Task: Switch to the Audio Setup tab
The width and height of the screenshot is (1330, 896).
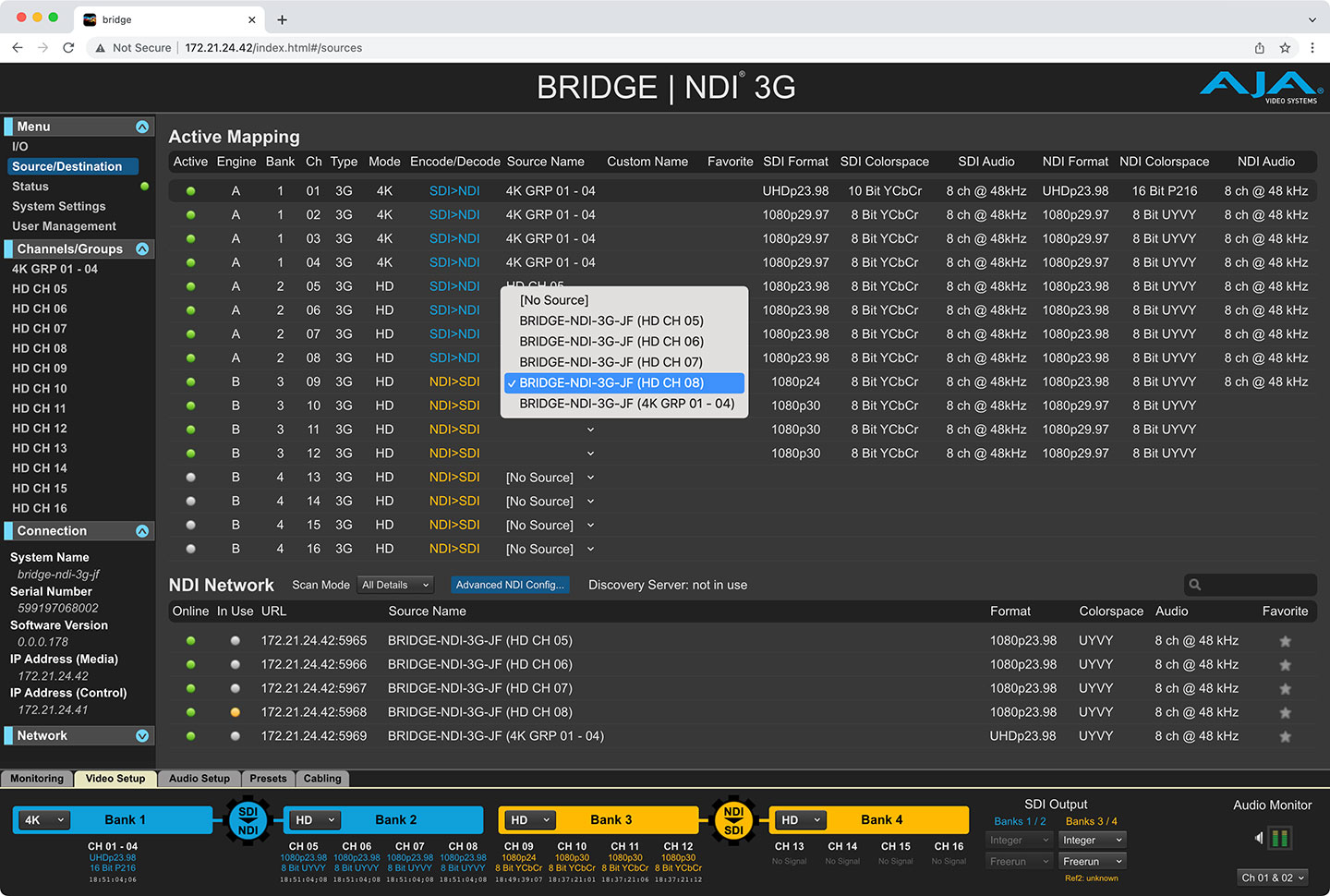Action: pyautogui.click(x=199, y=779)
